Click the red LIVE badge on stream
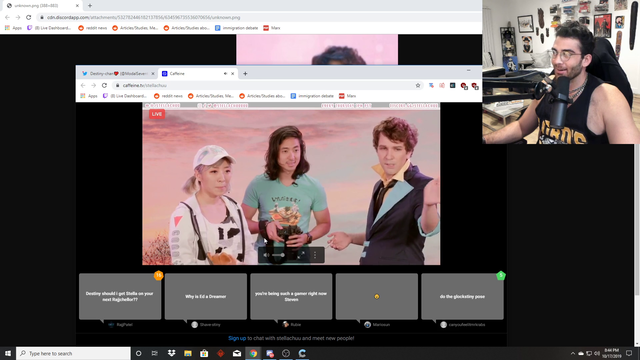 (x=157, y=114)
